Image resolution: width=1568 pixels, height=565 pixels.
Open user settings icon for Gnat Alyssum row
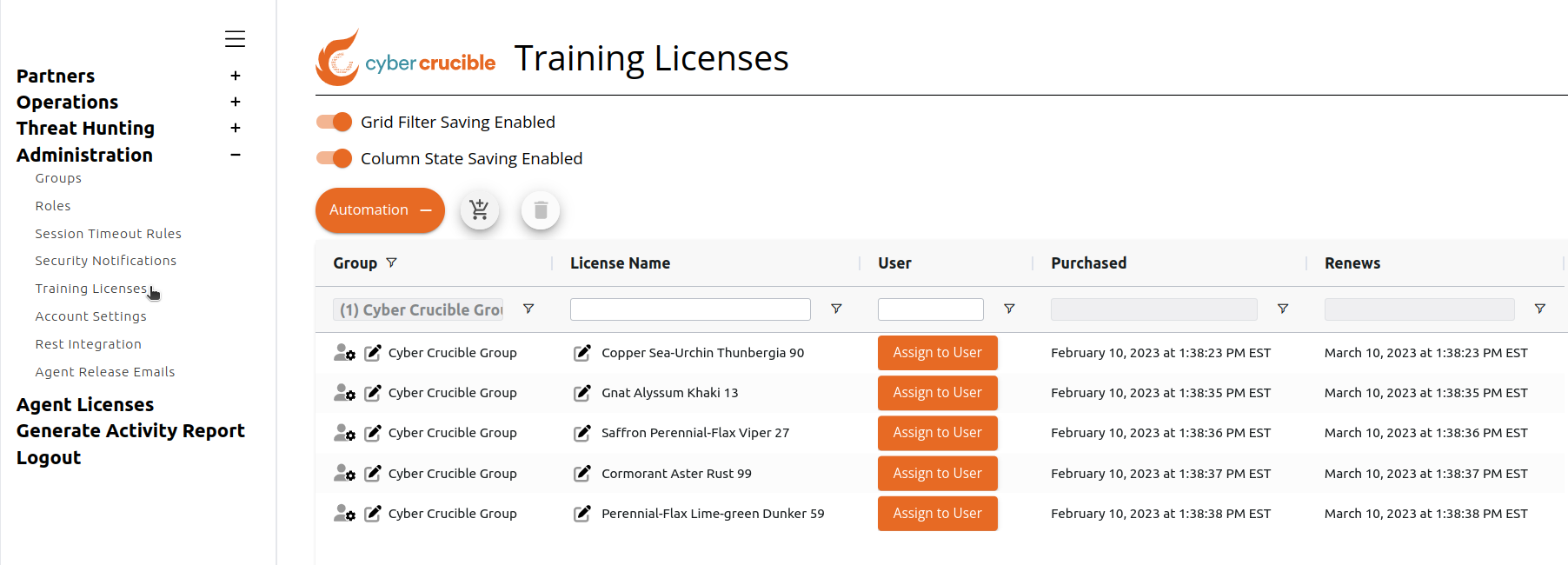(345, 393)
